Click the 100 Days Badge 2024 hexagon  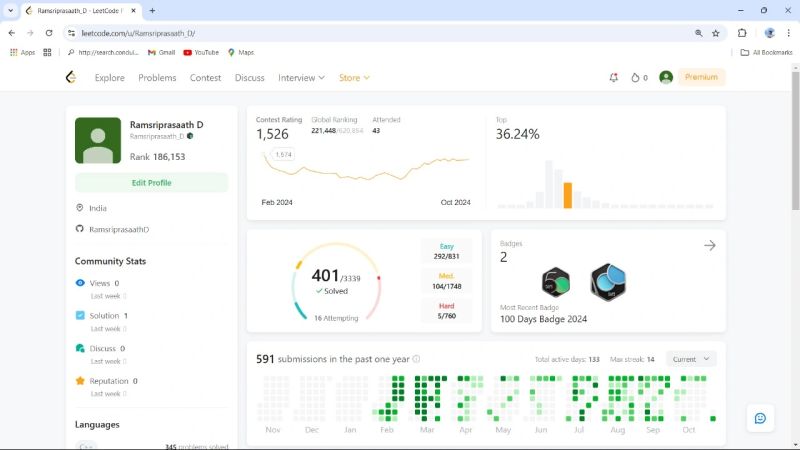[x=608, y=282]
